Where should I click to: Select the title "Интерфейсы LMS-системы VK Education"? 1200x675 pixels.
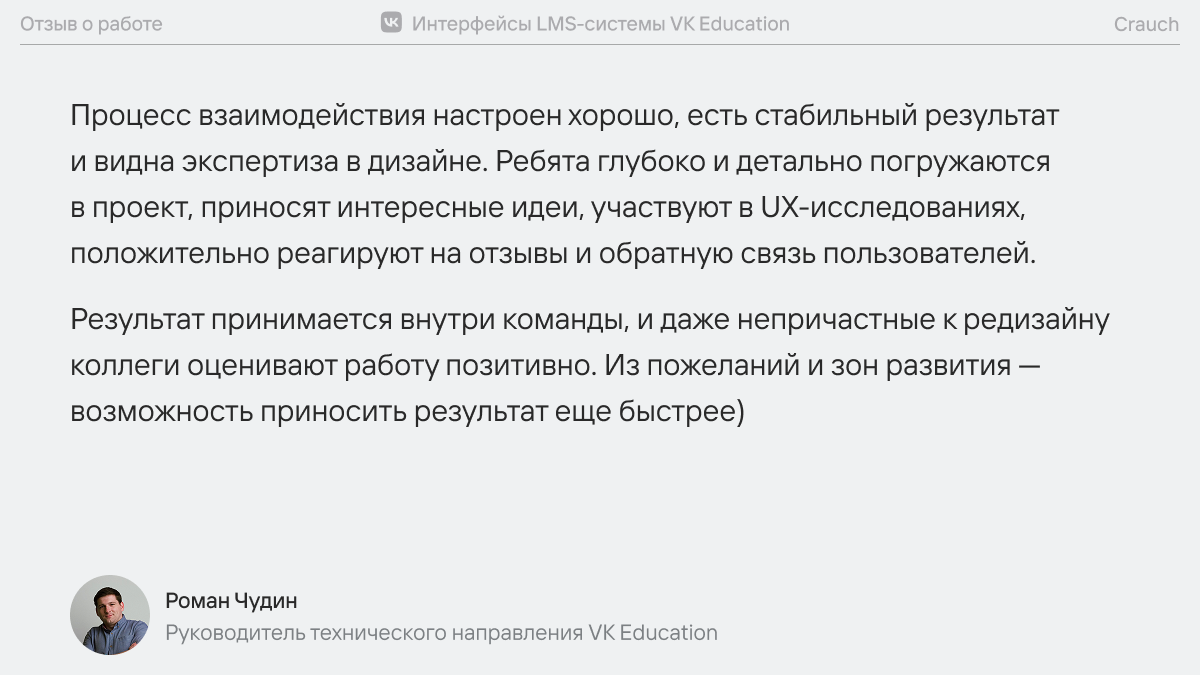coord(601,24)
